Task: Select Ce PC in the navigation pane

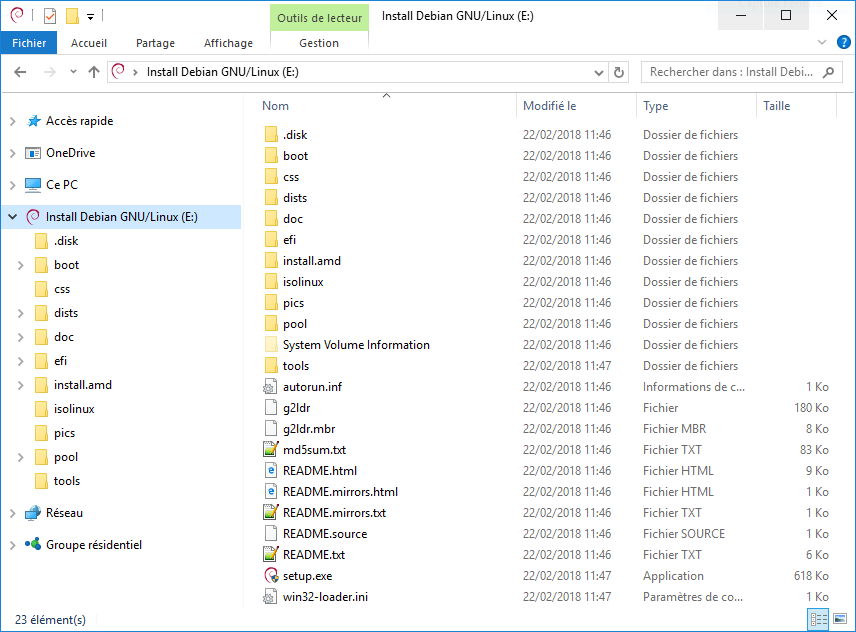Action: pos(62,185)
